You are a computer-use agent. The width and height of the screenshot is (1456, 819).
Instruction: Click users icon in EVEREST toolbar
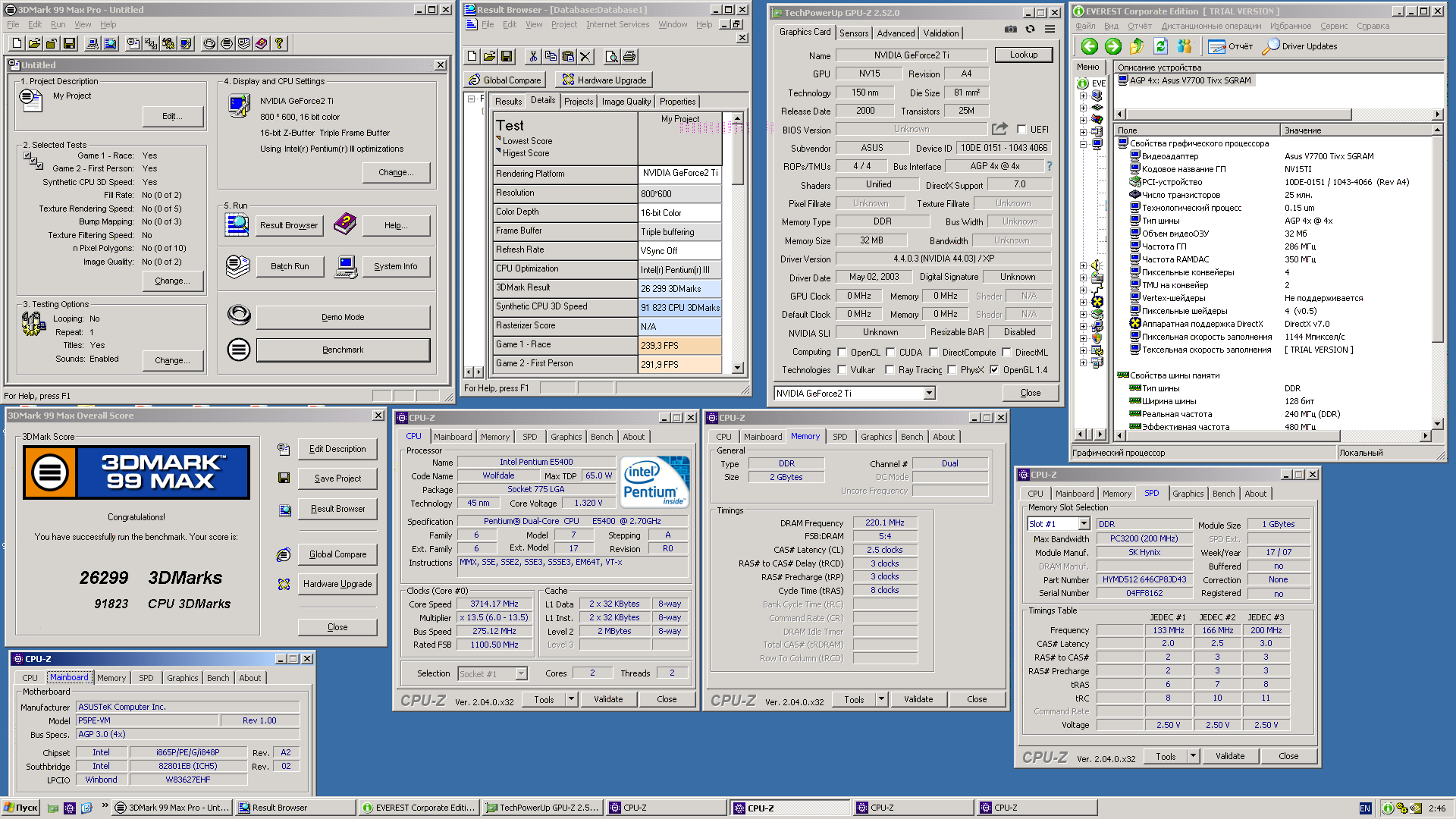click(x=1184, y=46)
